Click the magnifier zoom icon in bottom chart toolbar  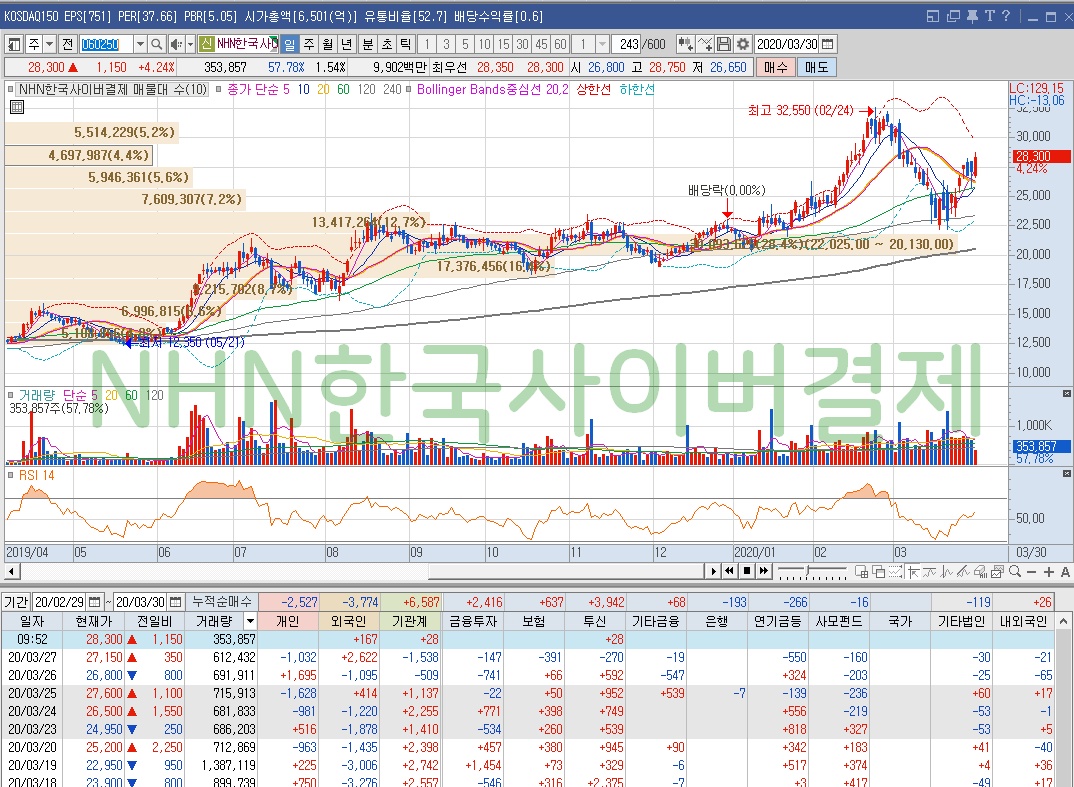point(1015,571)
